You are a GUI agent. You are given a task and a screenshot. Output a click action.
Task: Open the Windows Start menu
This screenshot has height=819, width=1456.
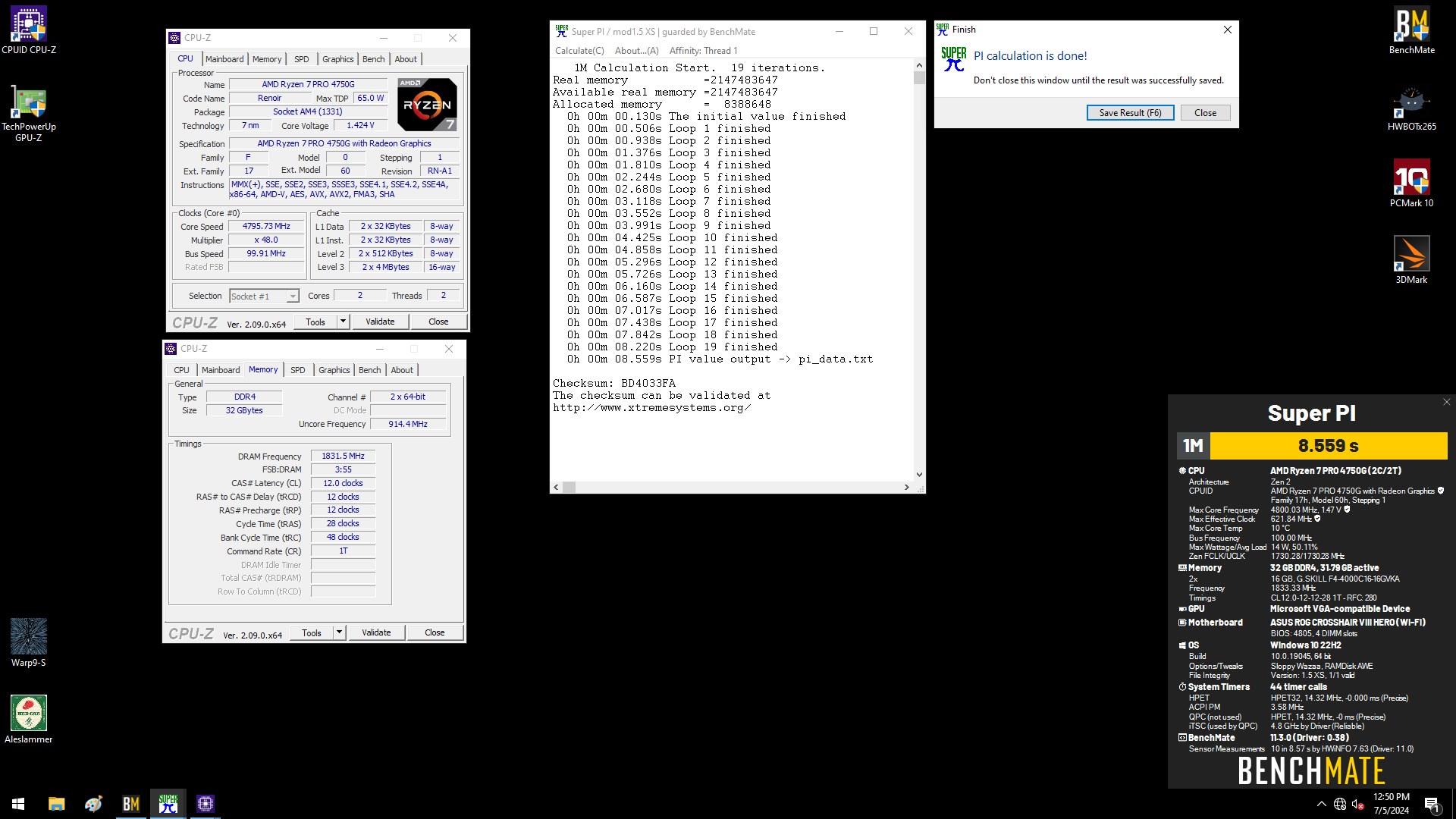tap(18, 804)
